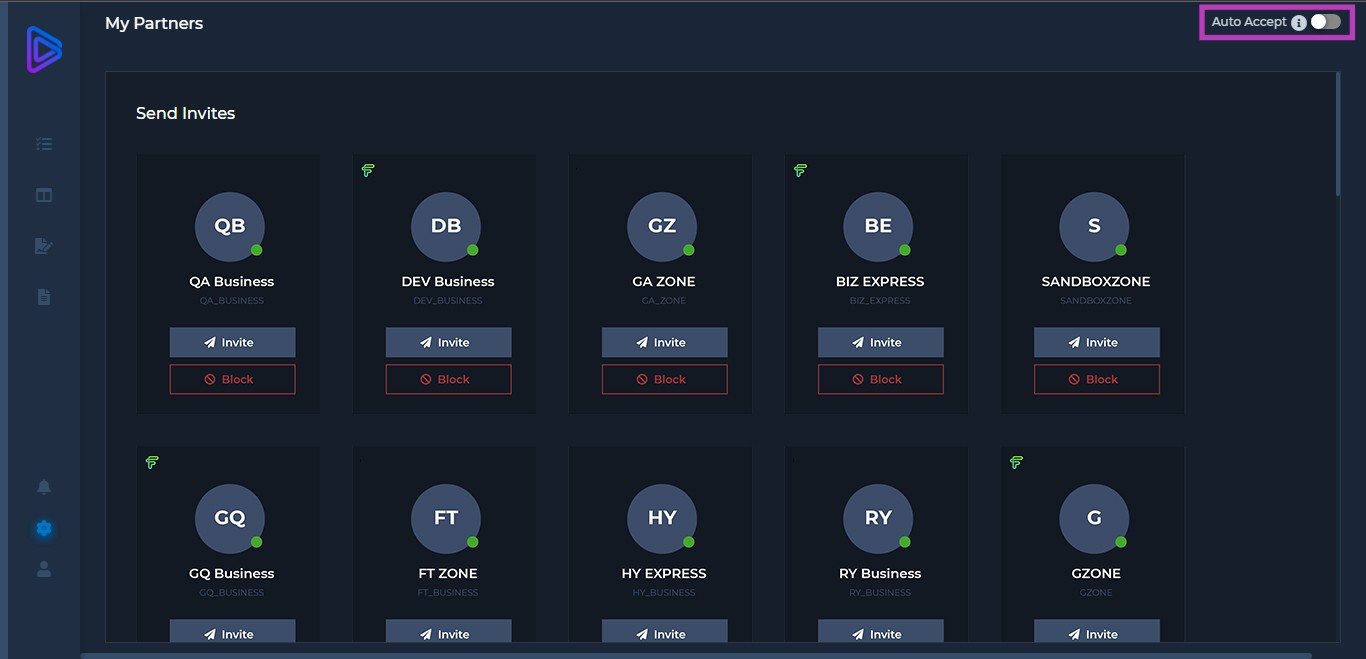1366x659 pixels.
Task: Click green badge icon on BIZ EXPRESS card
Action: [800, 171]
